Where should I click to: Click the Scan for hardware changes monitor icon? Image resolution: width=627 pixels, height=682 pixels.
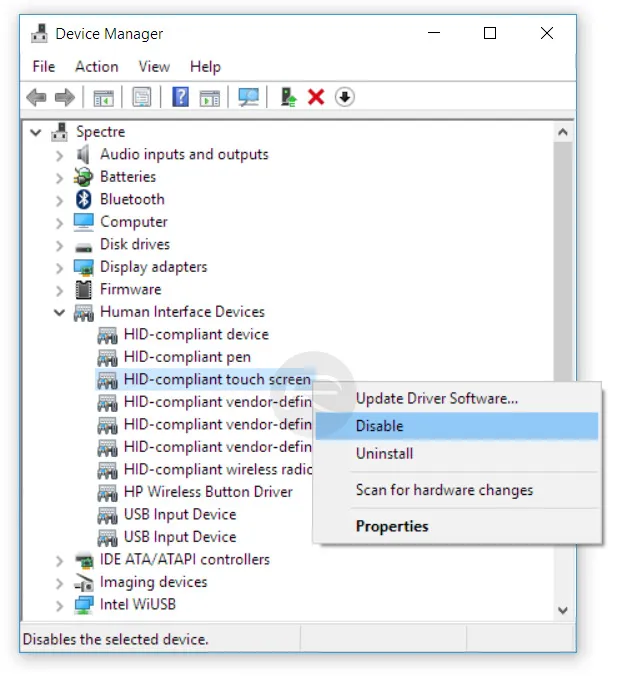pos(248,97)
